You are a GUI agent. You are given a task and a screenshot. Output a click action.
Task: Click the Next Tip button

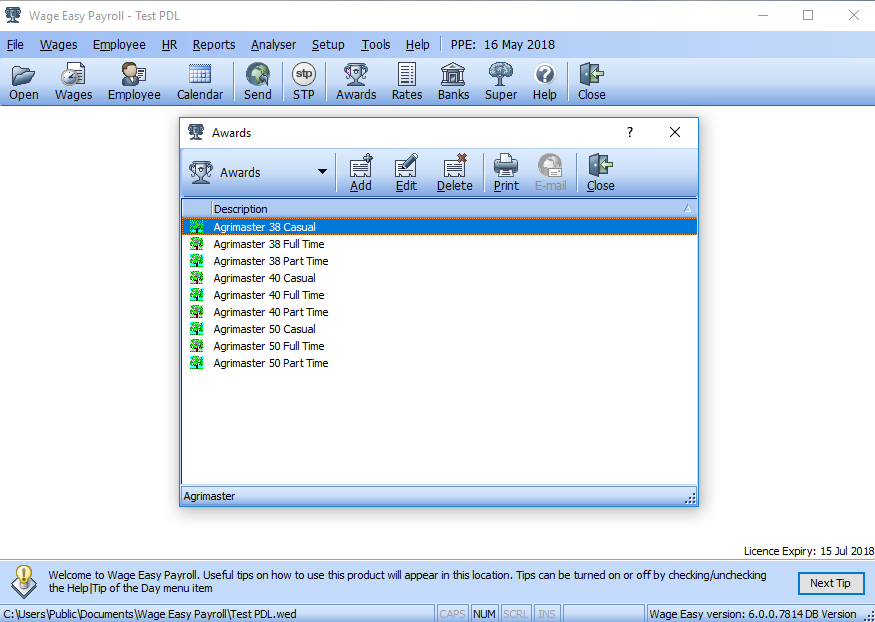830,584
